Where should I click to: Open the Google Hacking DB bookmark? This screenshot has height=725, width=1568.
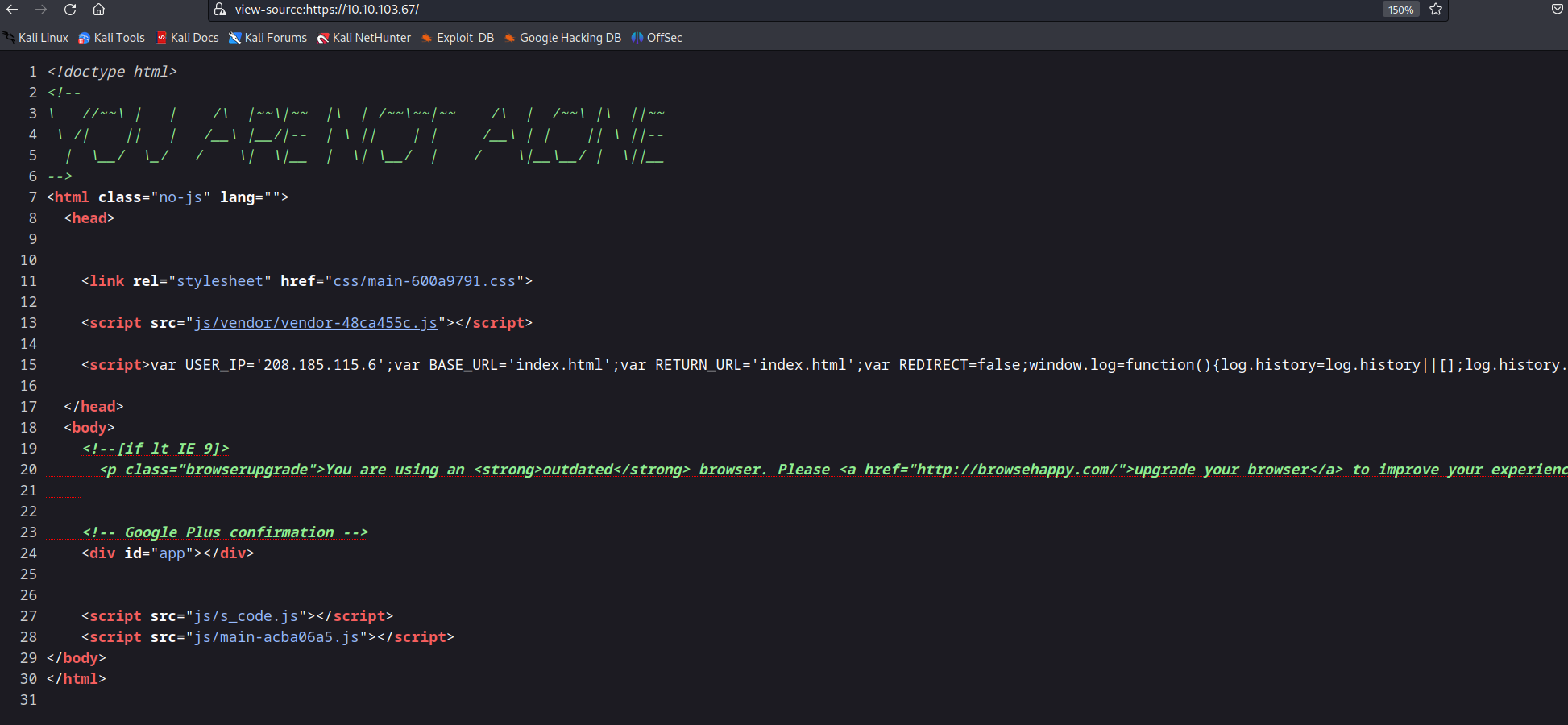pyautogui.click(x=563, y=38)
